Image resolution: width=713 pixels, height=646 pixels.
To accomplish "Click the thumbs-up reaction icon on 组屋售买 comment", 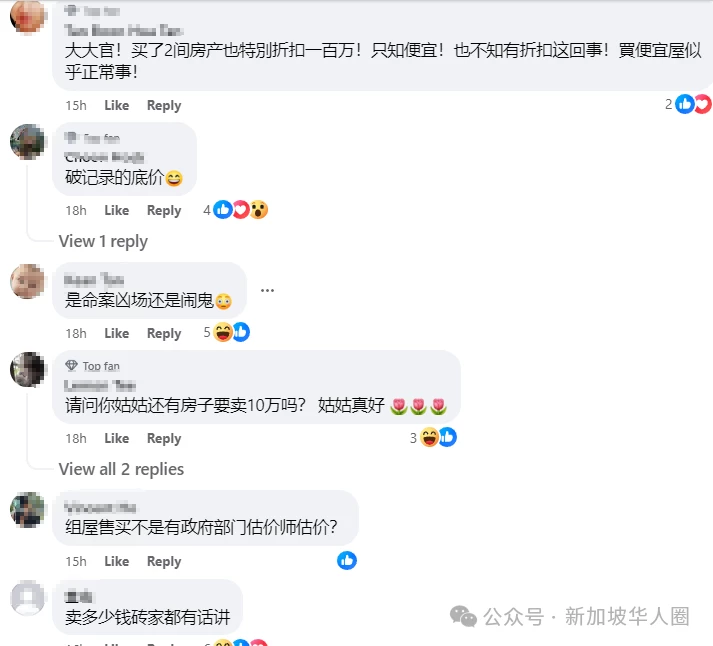I will click(347, 561).
